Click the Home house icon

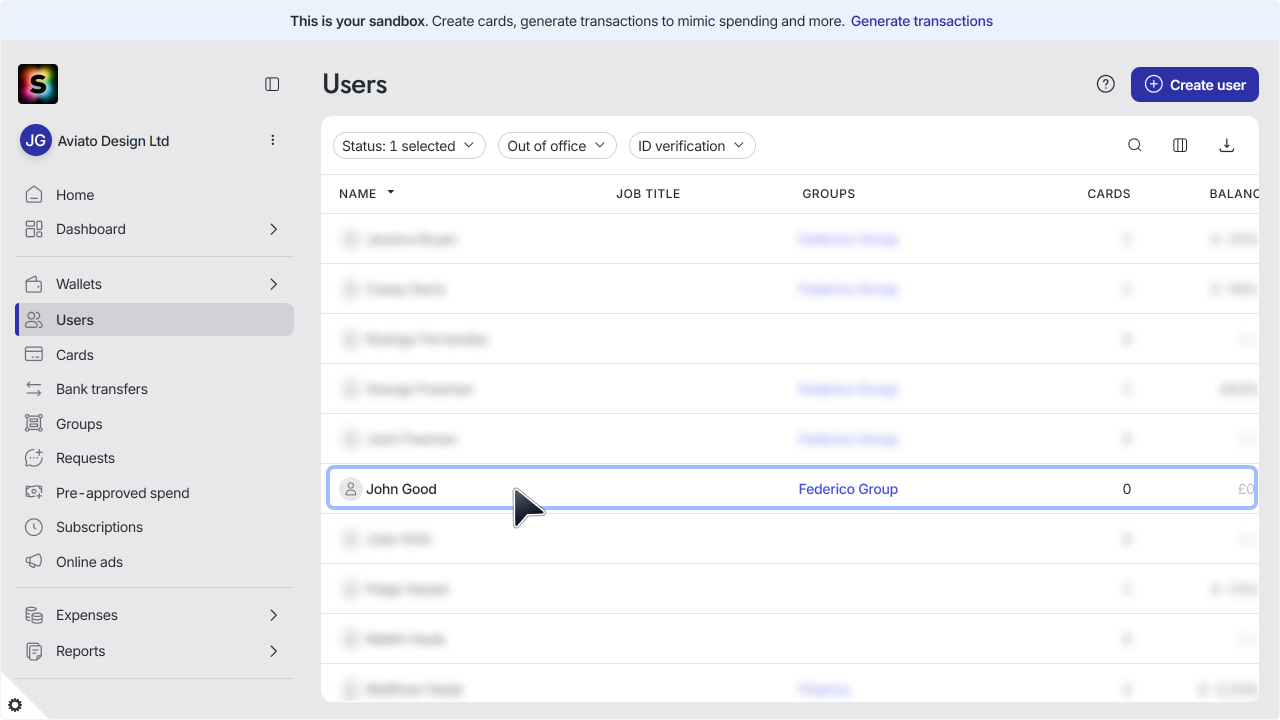coord(34,195)
